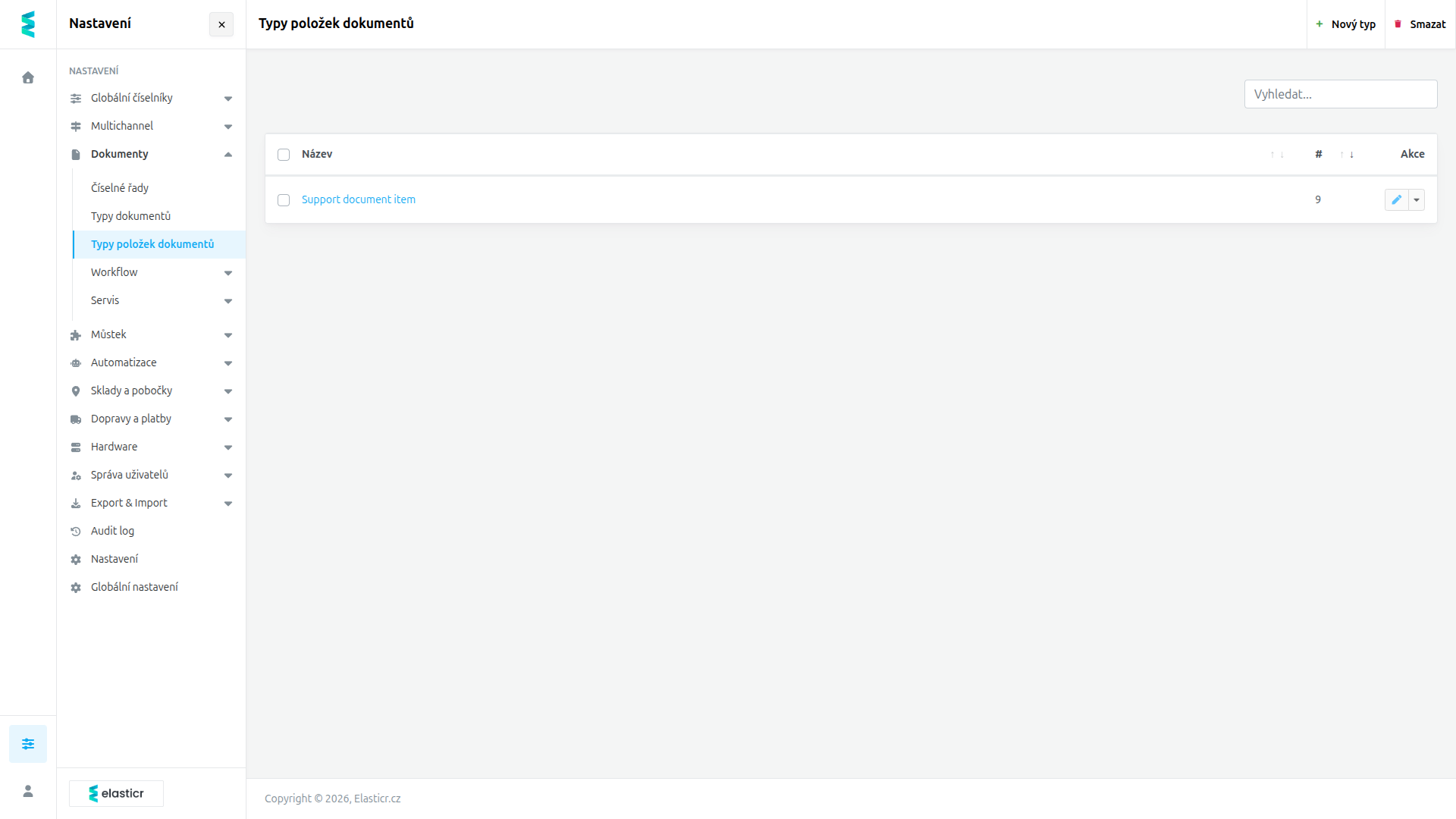Screen dimensions: 1456x819
Task: Expand Multichannel submenu arrow
Action: click(x=228, y=127)
